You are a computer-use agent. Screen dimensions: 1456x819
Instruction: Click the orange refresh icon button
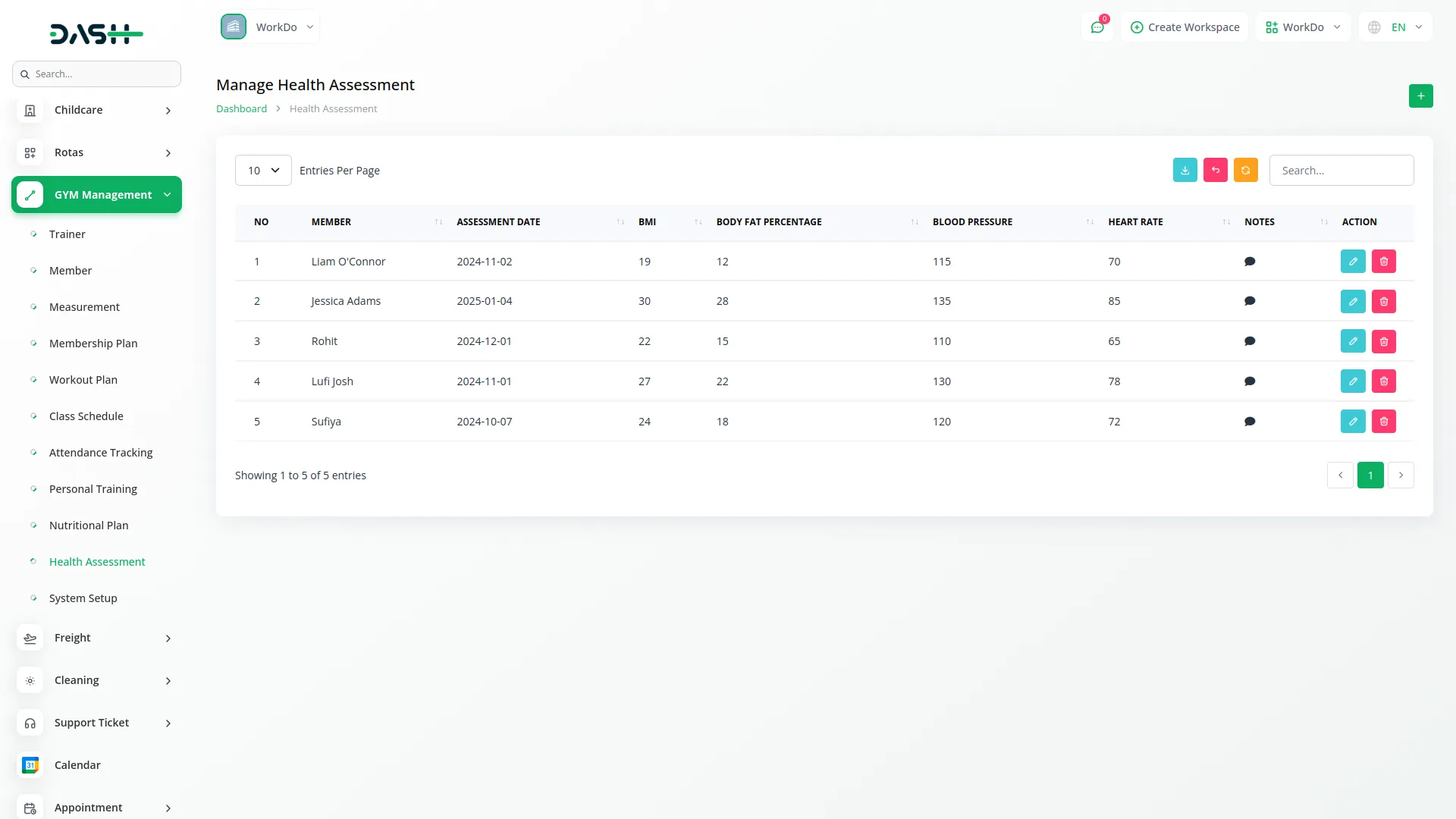point(1245,171)
